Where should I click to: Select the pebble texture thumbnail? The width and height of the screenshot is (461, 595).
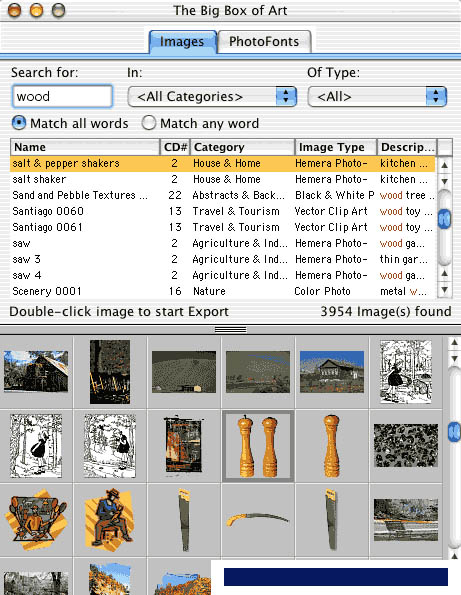(406, 445)
